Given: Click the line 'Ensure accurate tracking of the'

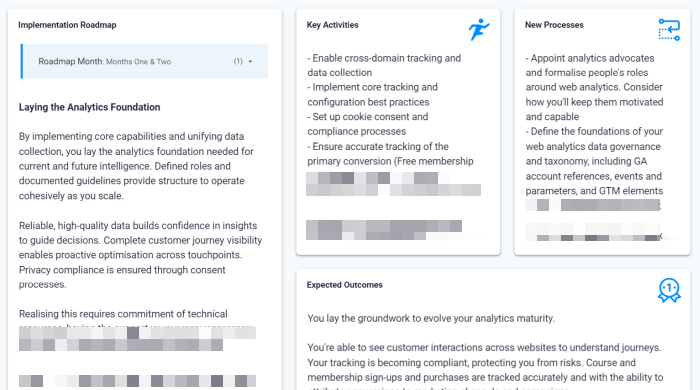Looking at the screenshot, I should (x=378, y=147).
